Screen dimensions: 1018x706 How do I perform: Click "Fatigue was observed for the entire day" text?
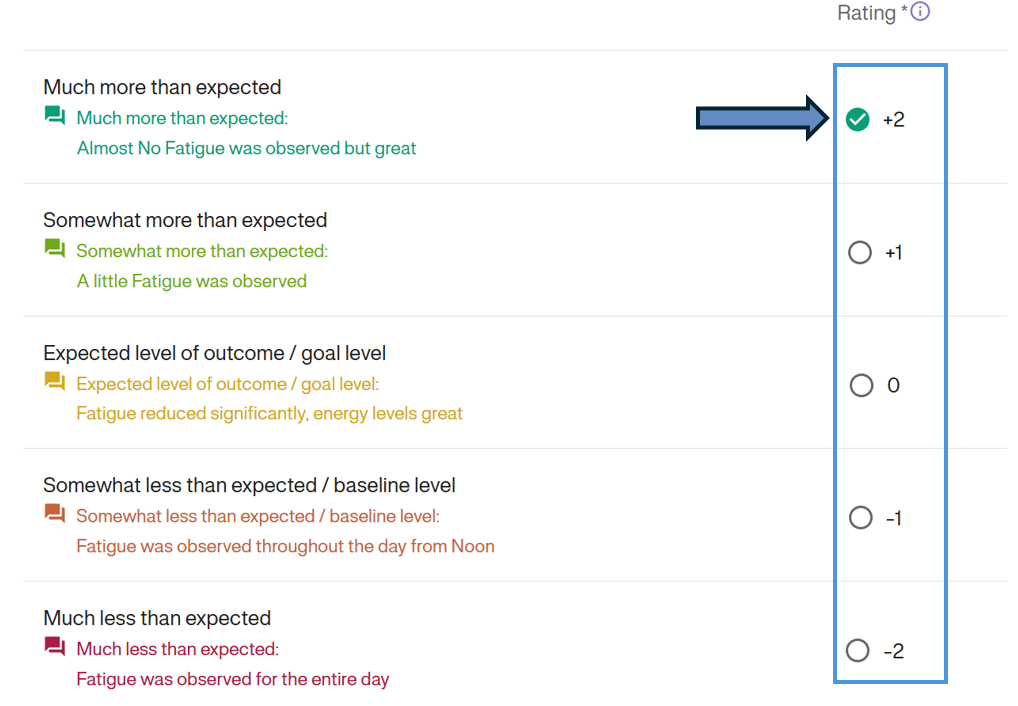click(232, 679)
